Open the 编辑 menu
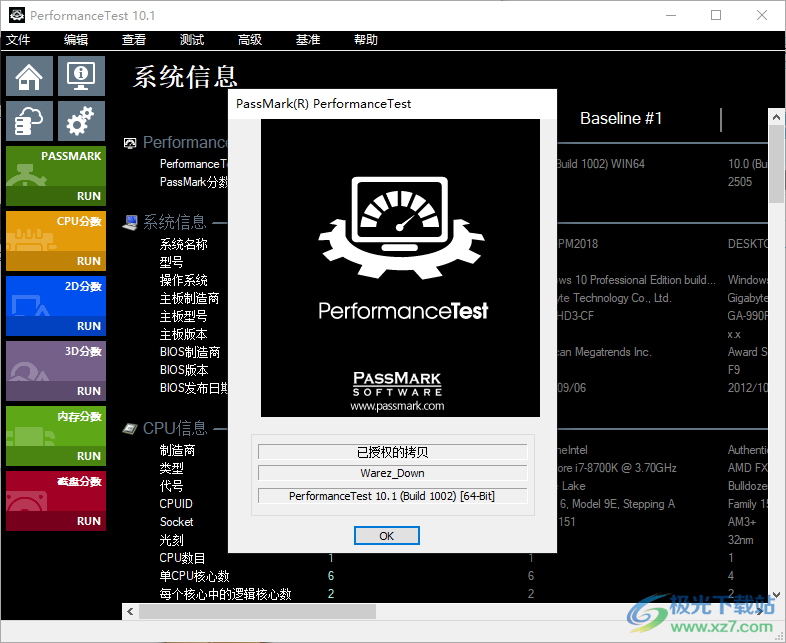Screen dimensions: 786x643 pos(76,40)
